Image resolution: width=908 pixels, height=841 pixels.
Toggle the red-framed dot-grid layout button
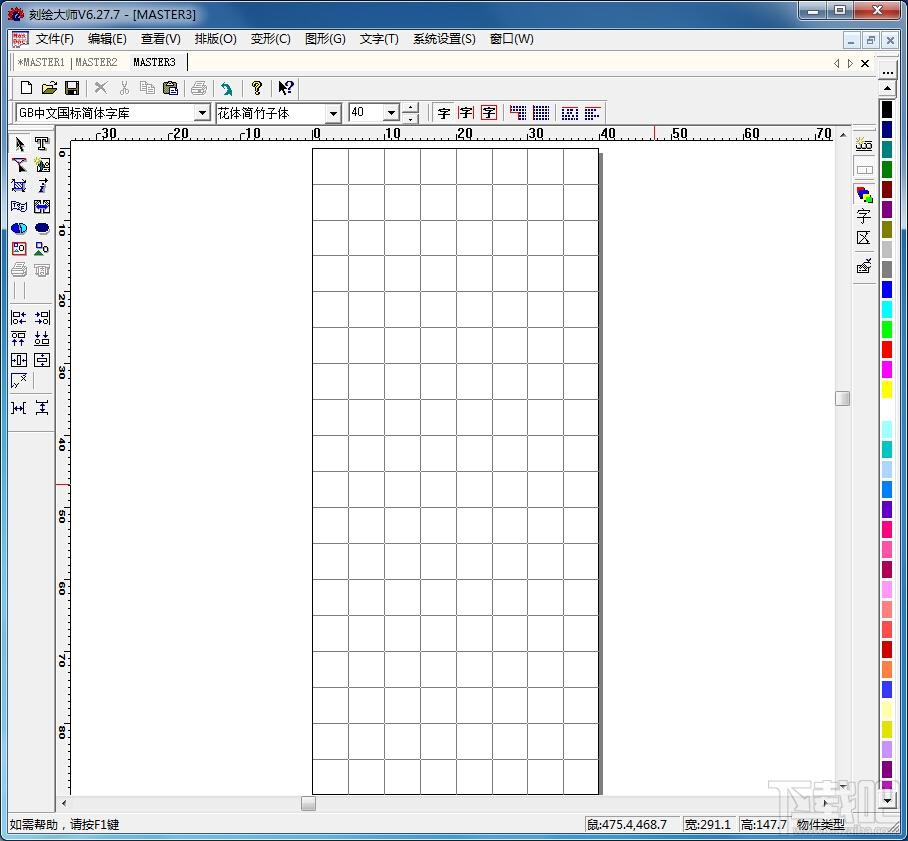[570, 113]
